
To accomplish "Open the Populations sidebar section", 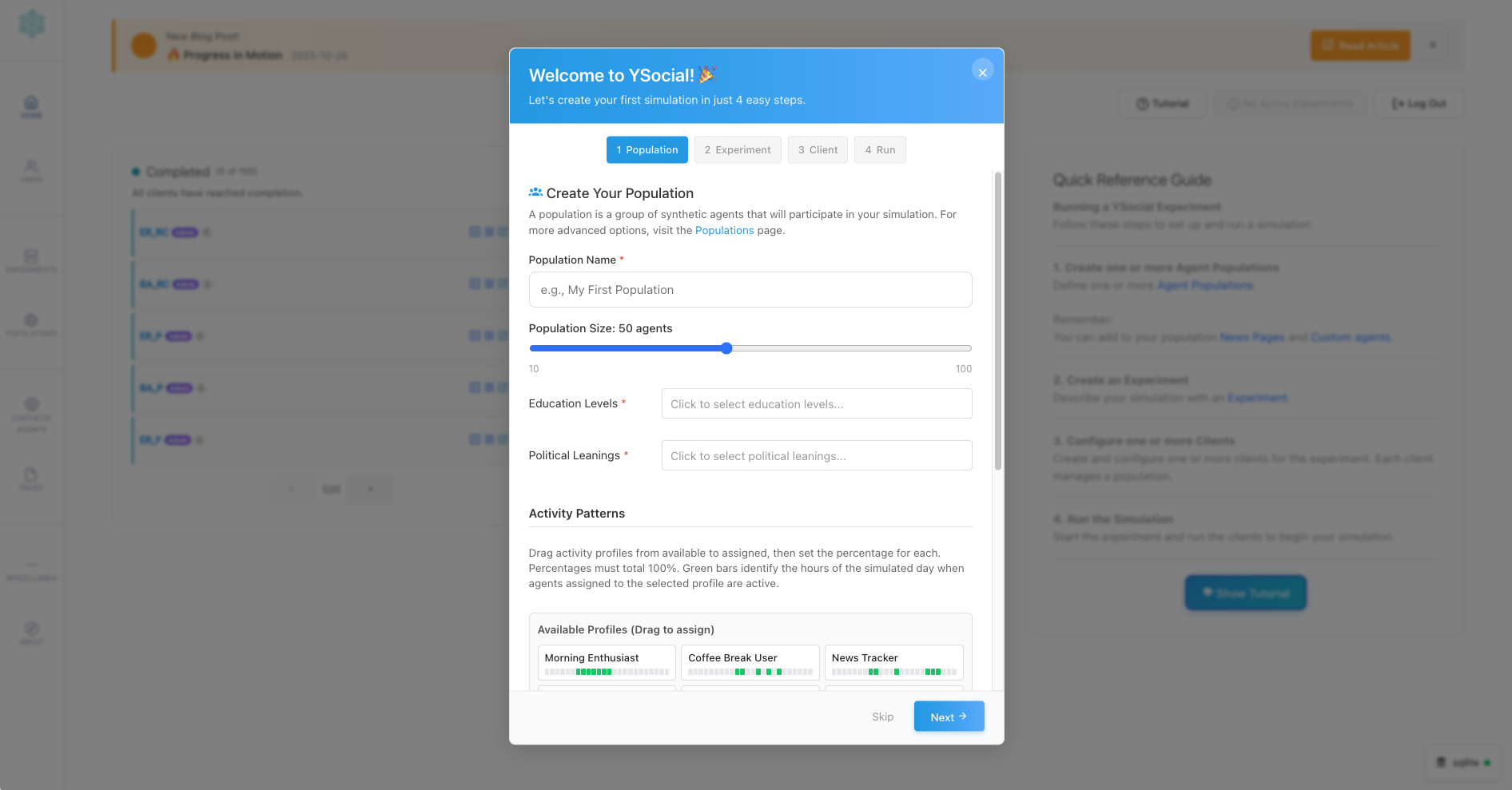I will click(31, 328).
